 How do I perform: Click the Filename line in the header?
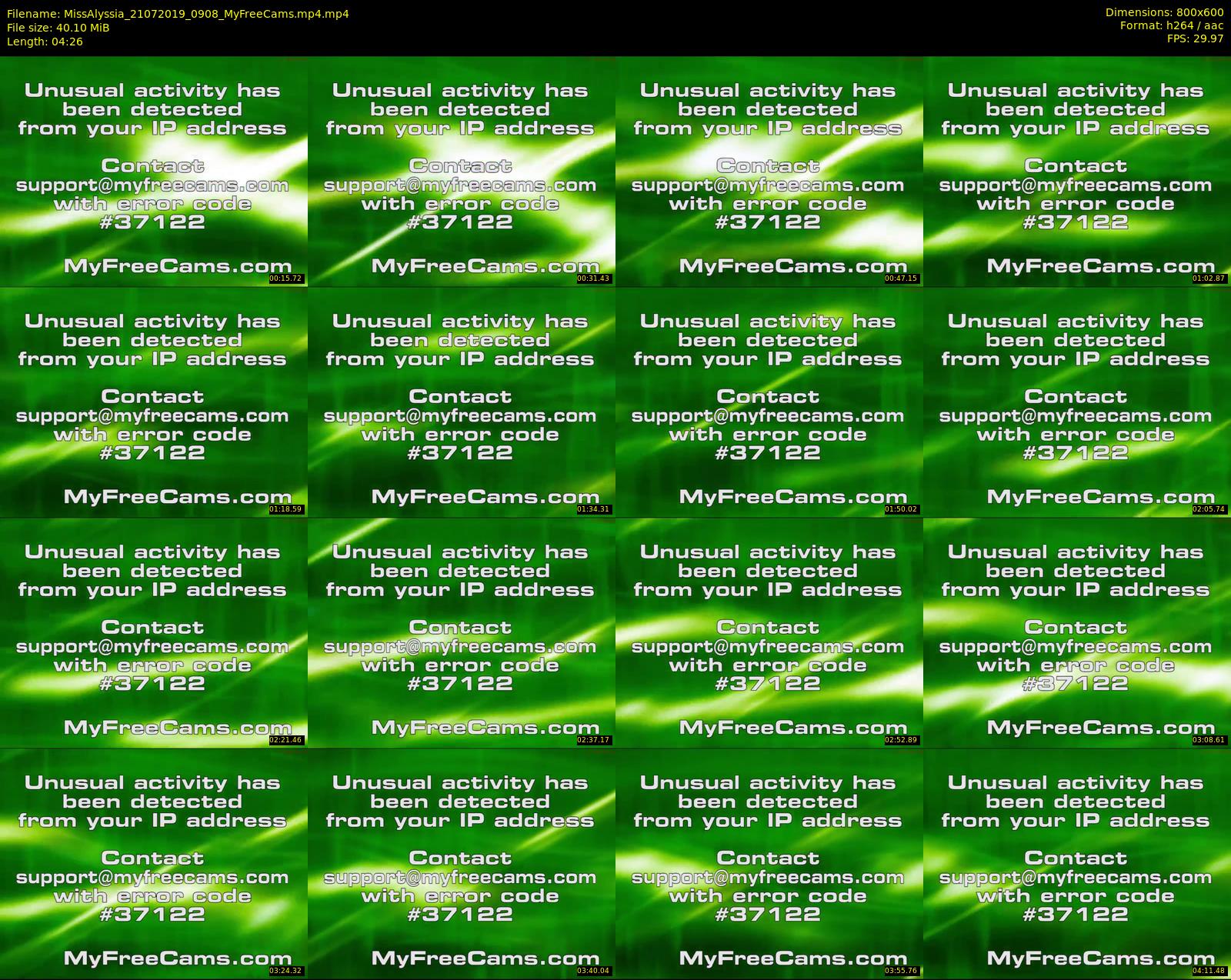178,14
